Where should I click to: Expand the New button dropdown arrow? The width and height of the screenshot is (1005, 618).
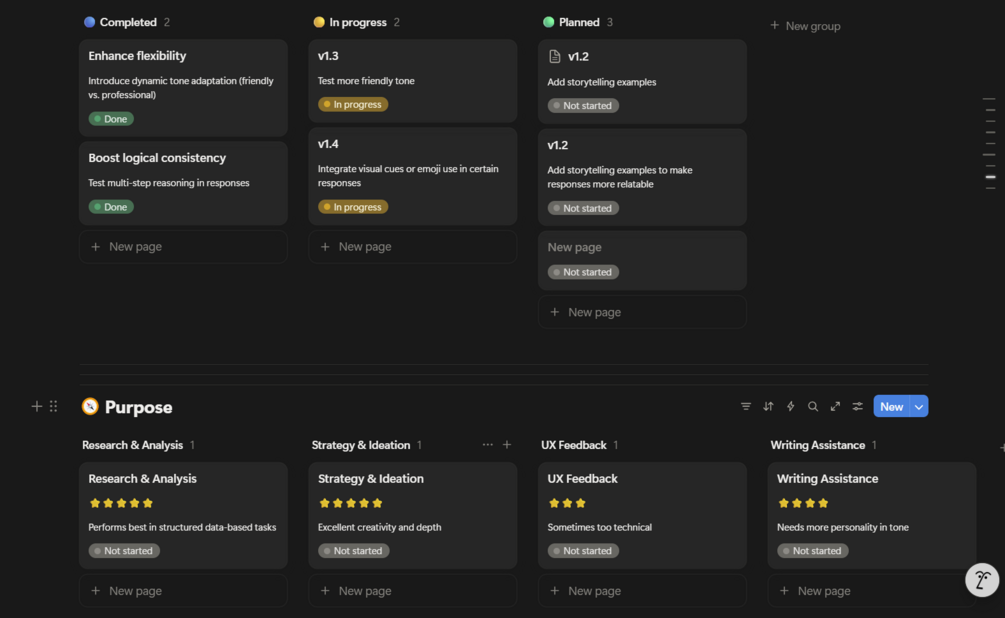click(919, 406)
